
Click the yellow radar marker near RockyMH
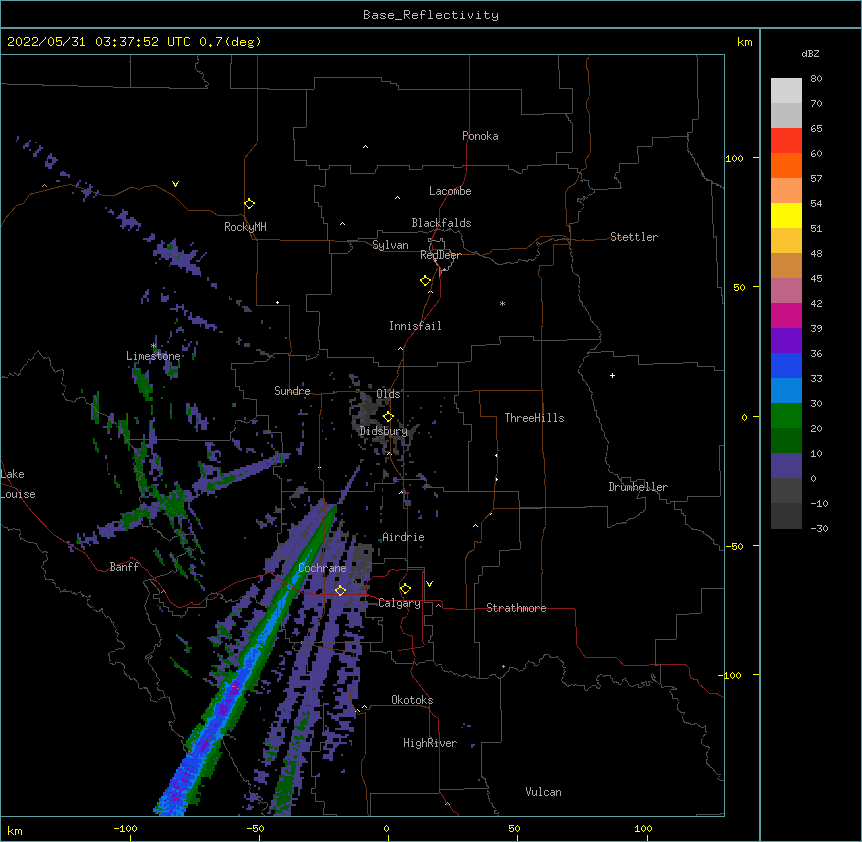click(x=249, y=204)
